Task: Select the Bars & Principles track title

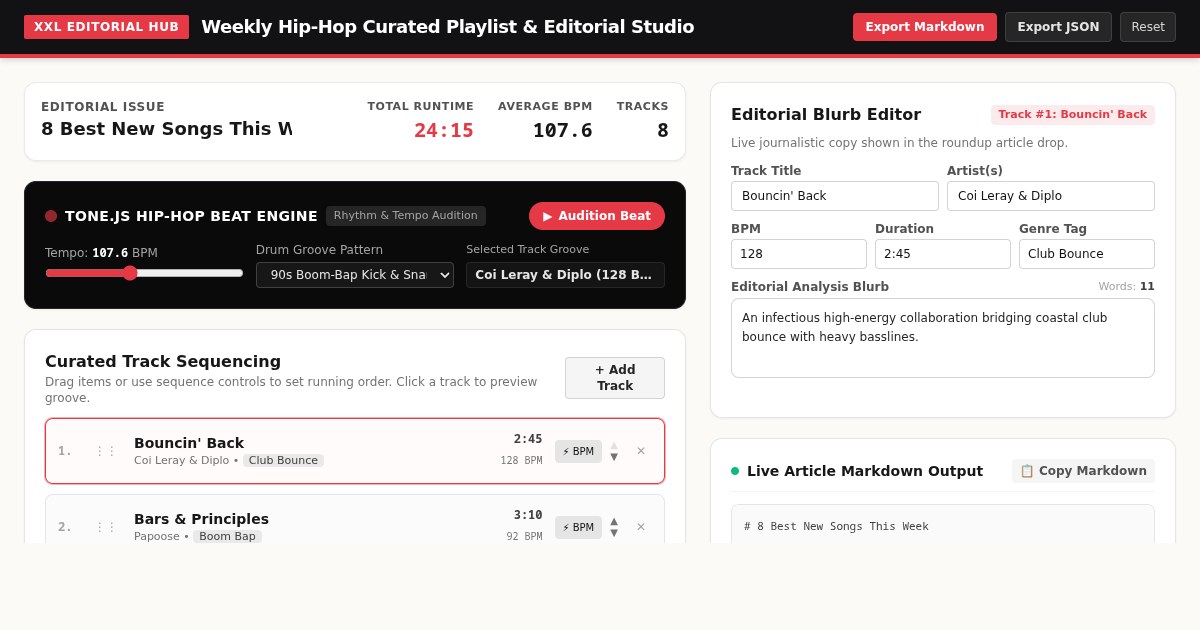Action: tap(201, 519)
